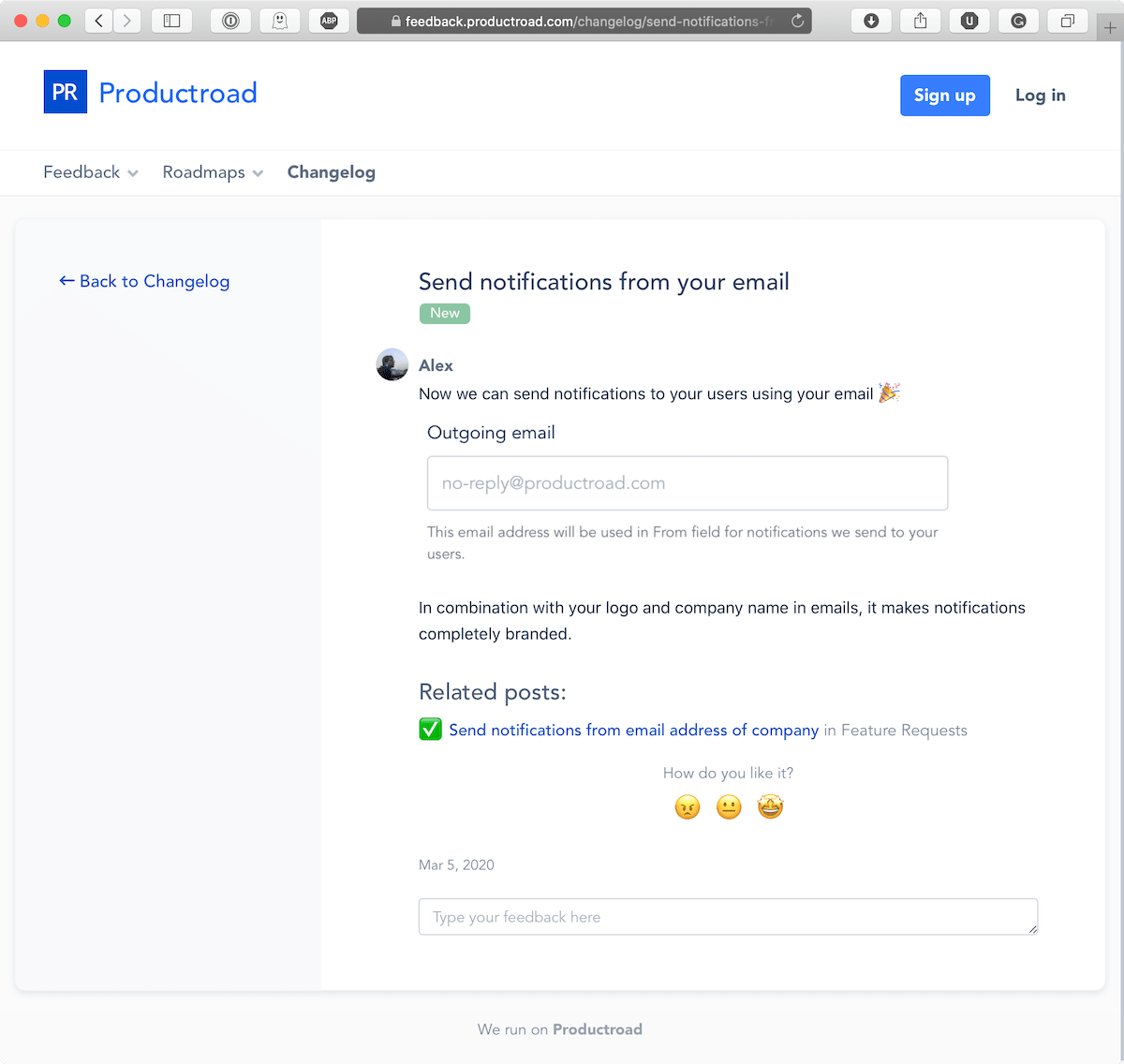Show all tabs overview
Image resolution: width=1124 pixels, height=1064 pixels.
tap(1067, 21)
